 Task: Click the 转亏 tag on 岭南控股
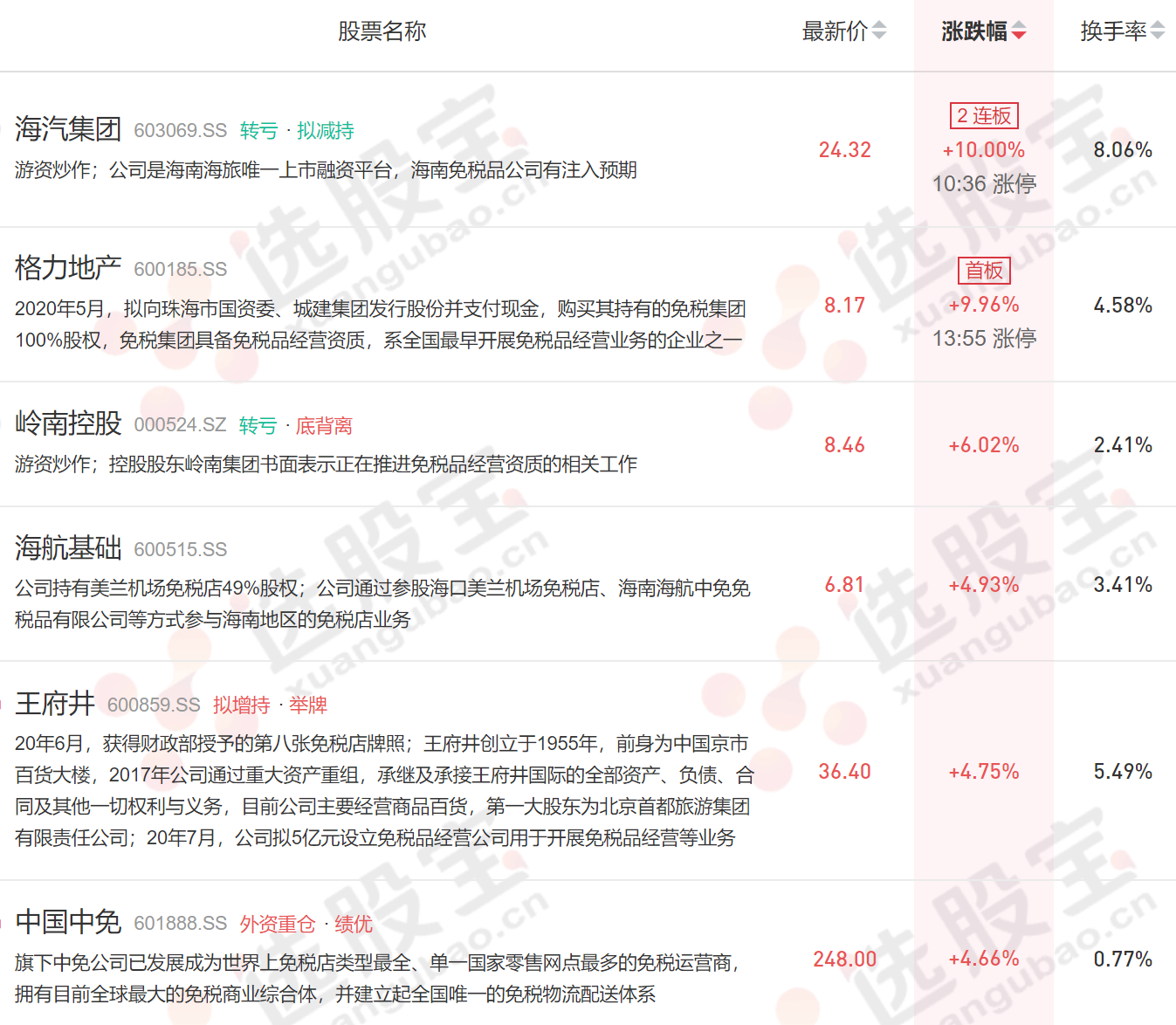coord(258,426)
